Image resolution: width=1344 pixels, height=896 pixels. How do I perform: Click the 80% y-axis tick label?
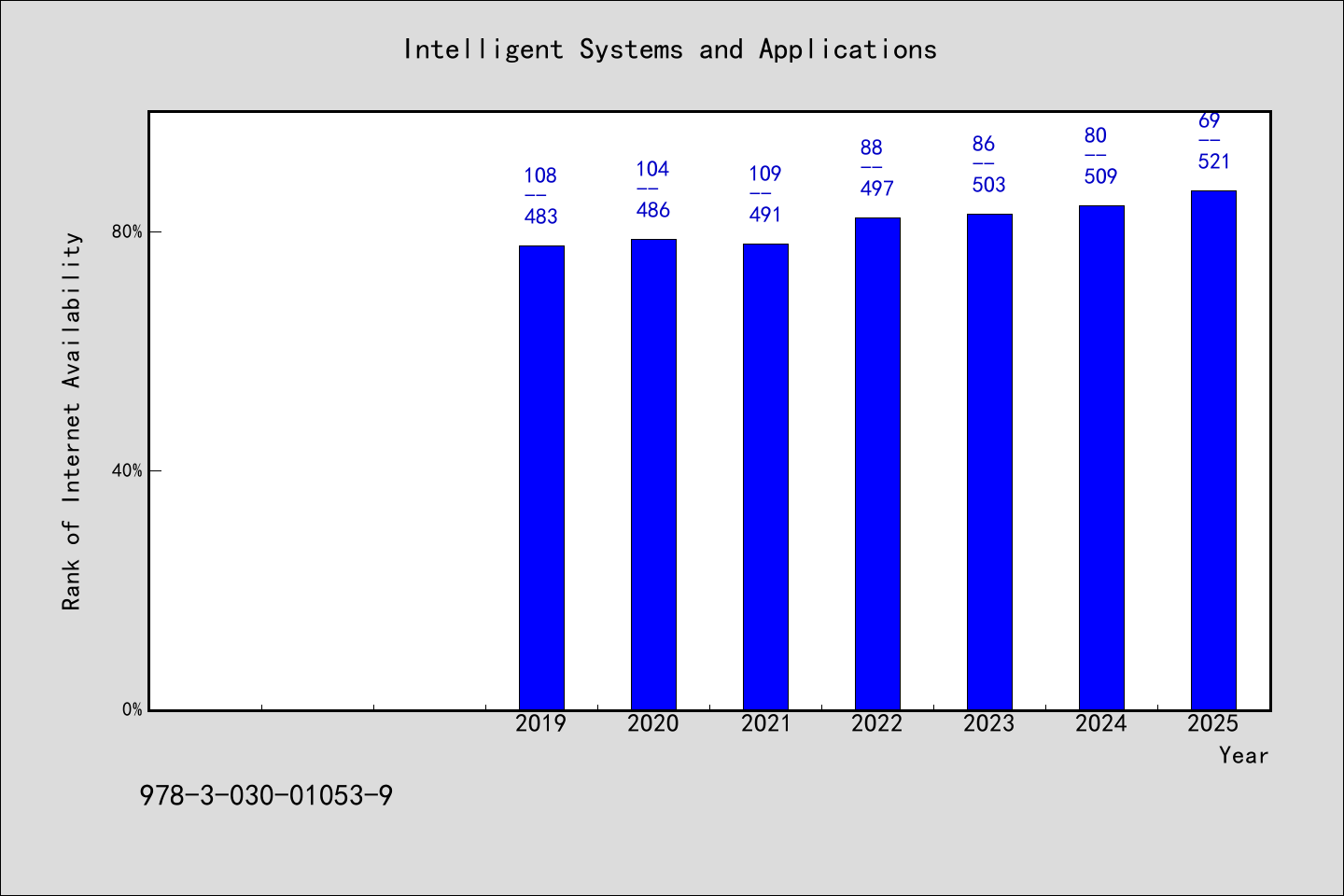[127, 231]
